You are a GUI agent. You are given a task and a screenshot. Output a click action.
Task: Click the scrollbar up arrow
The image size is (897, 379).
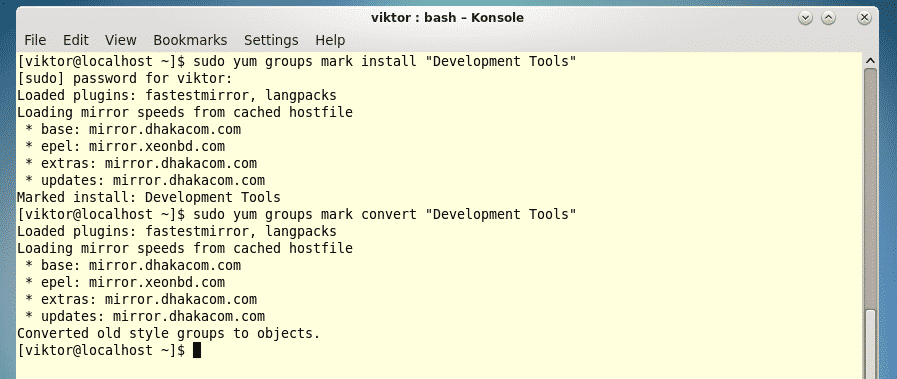coord(870,61)
